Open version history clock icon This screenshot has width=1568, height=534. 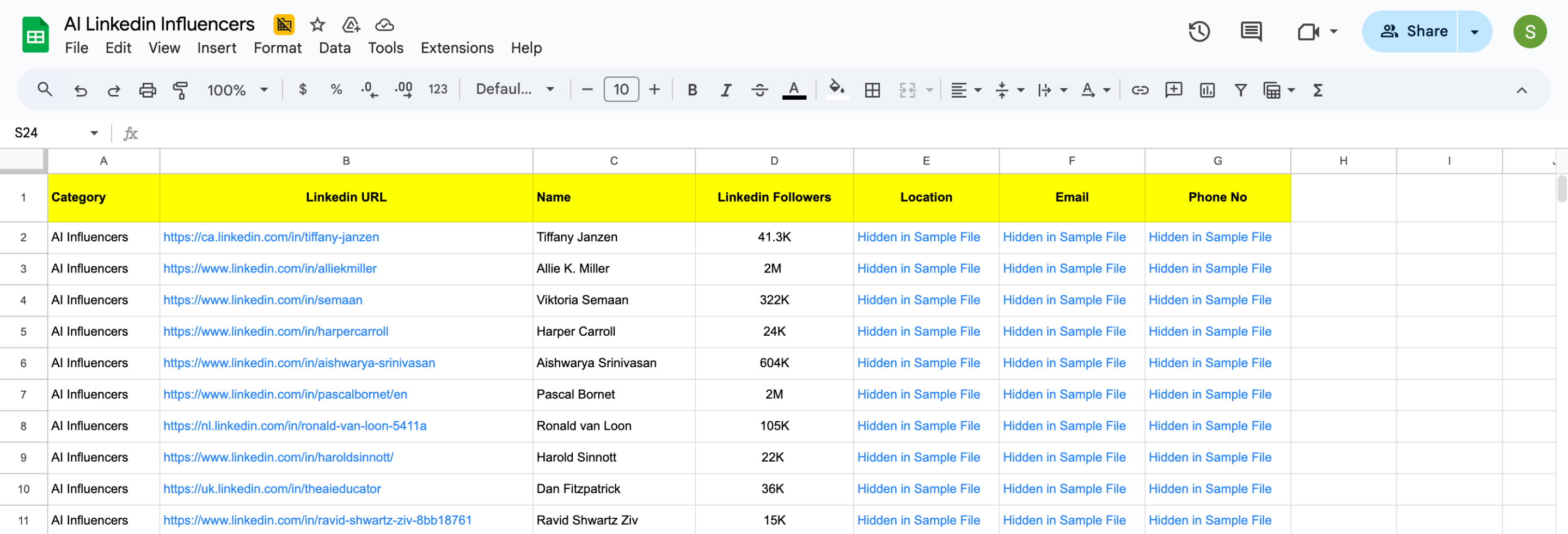[x=1198, y=31]
